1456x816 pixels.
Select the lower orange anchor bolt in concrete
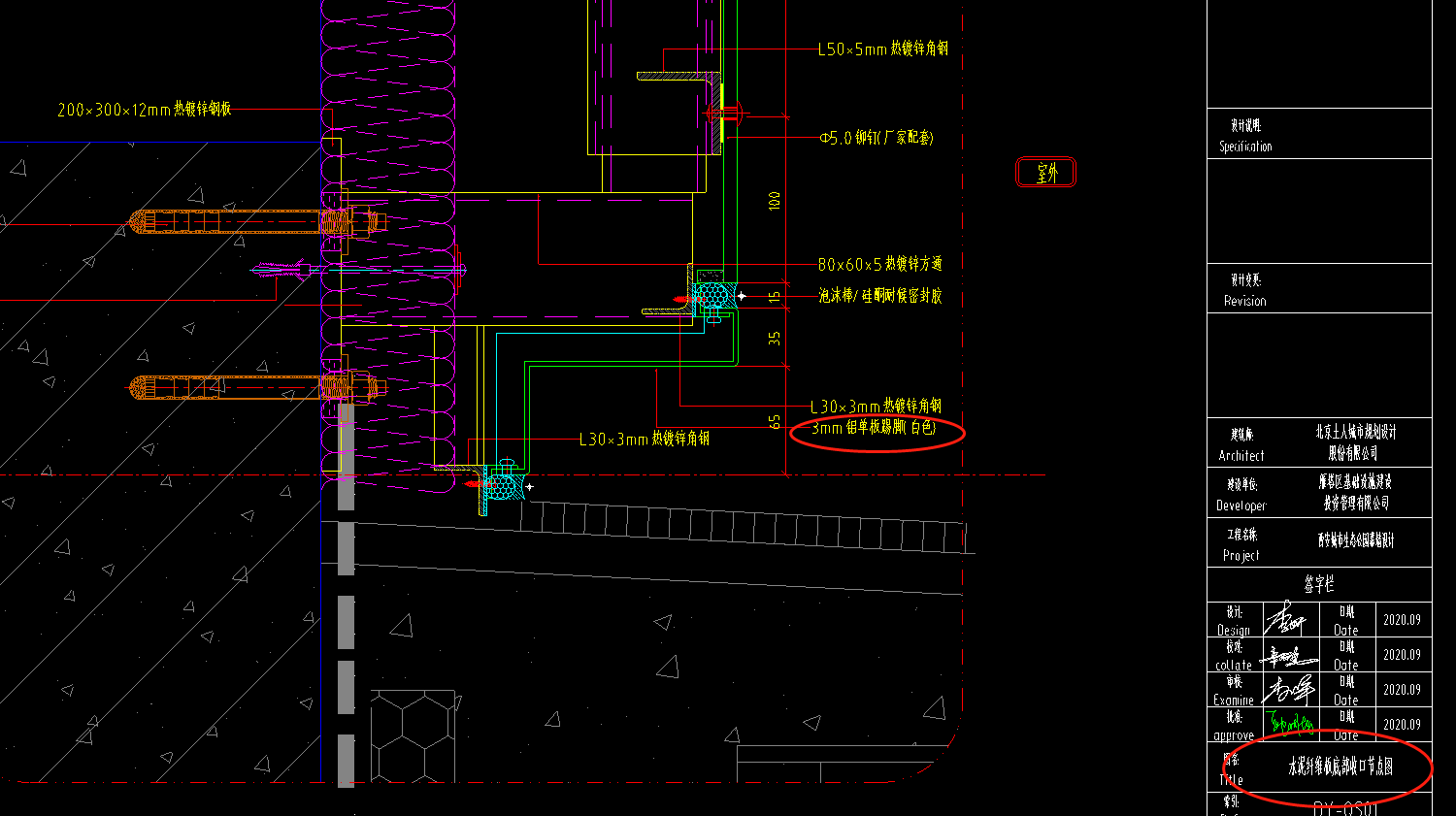click(x=257, y=388)
